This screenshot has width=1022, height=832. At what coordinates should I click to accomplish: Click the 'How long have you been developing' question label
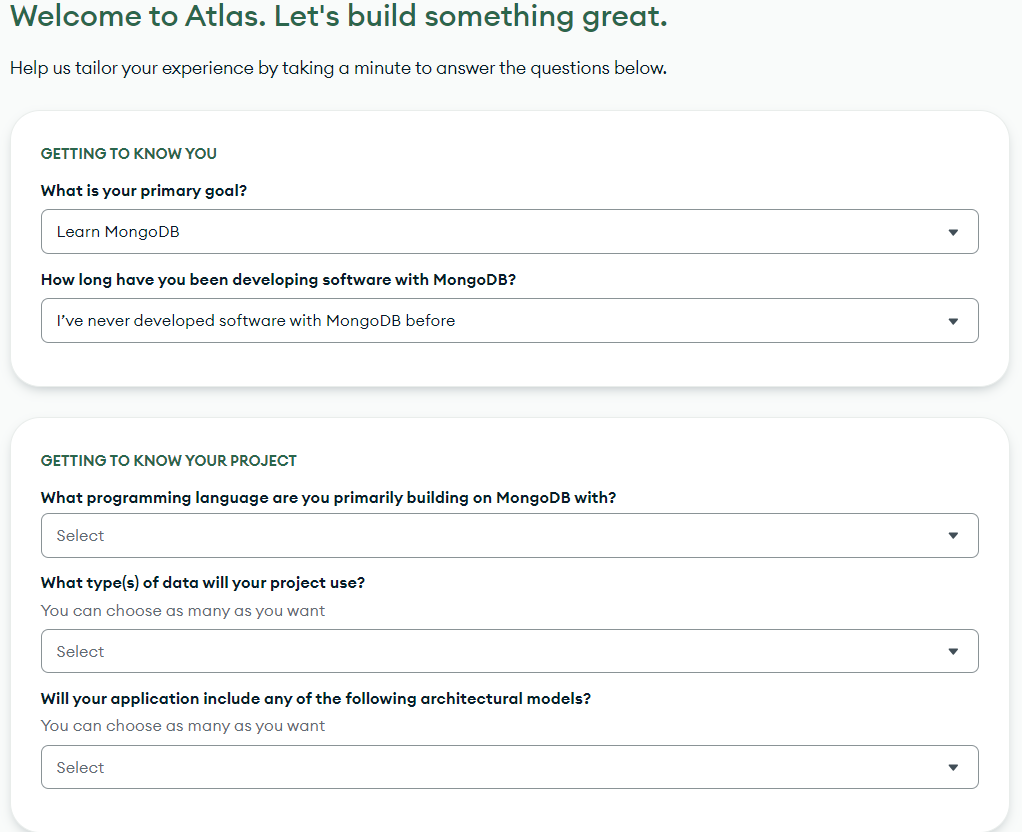pos(278,280)
